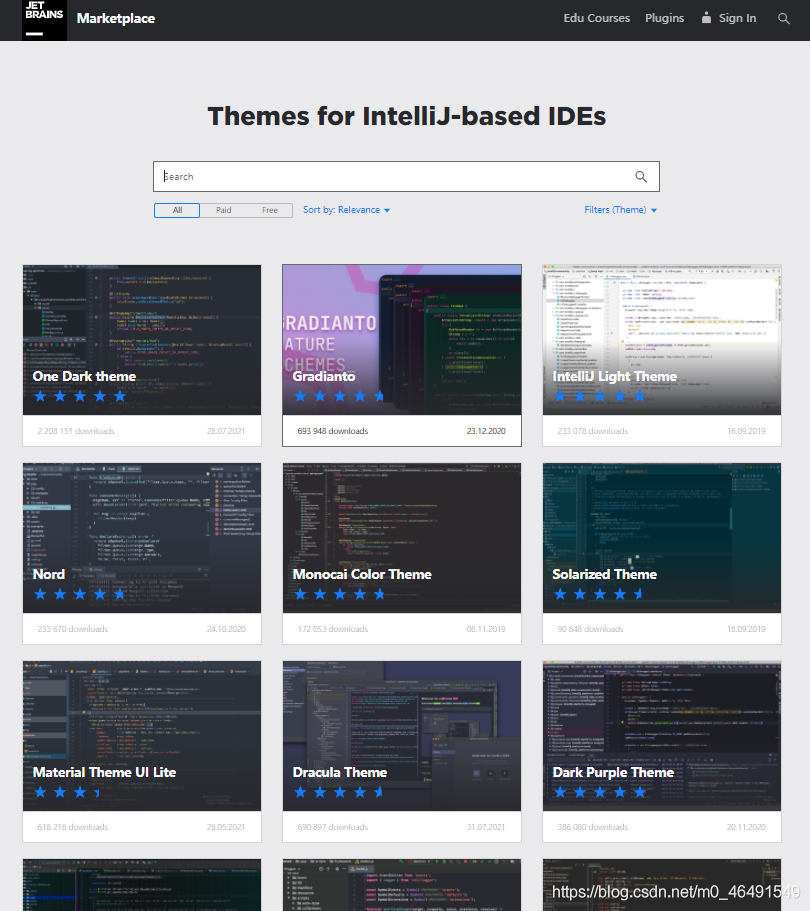Expand the Sort by: Relevance dropdown
The image size is (810, 911).
click(346, 210)
